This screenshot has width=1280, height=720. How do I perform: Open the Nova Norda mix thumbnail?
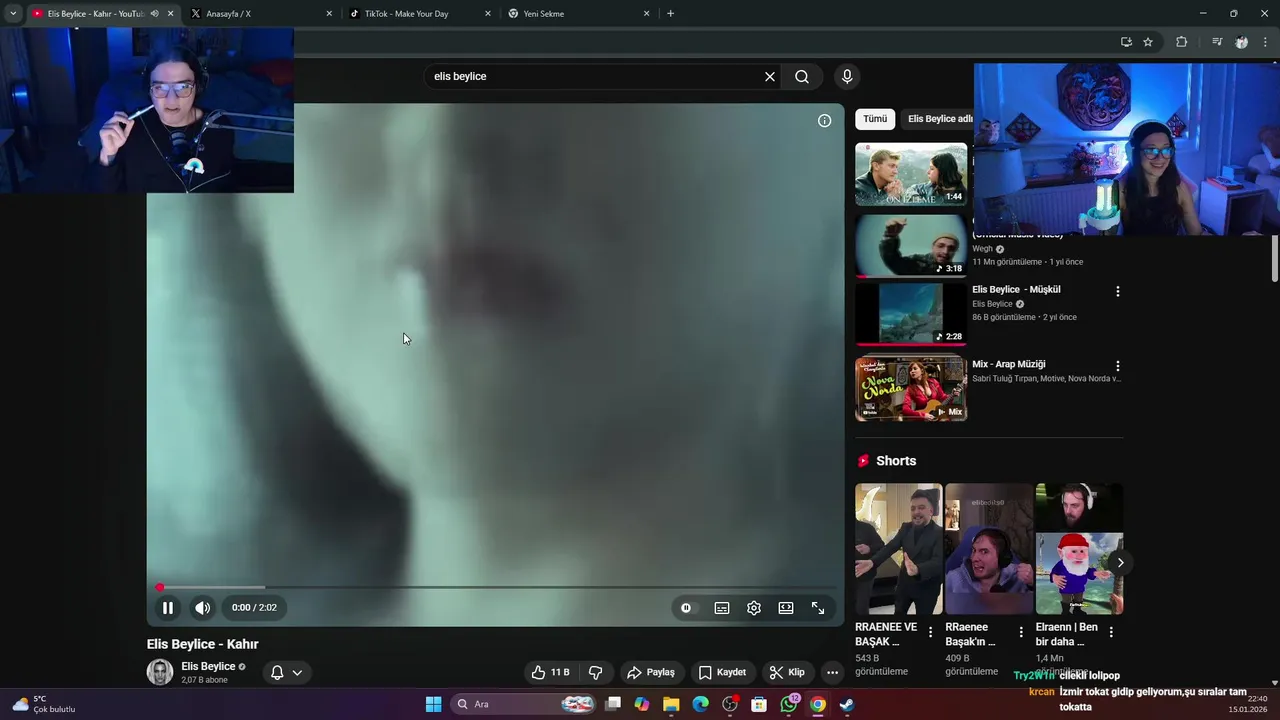911,388
